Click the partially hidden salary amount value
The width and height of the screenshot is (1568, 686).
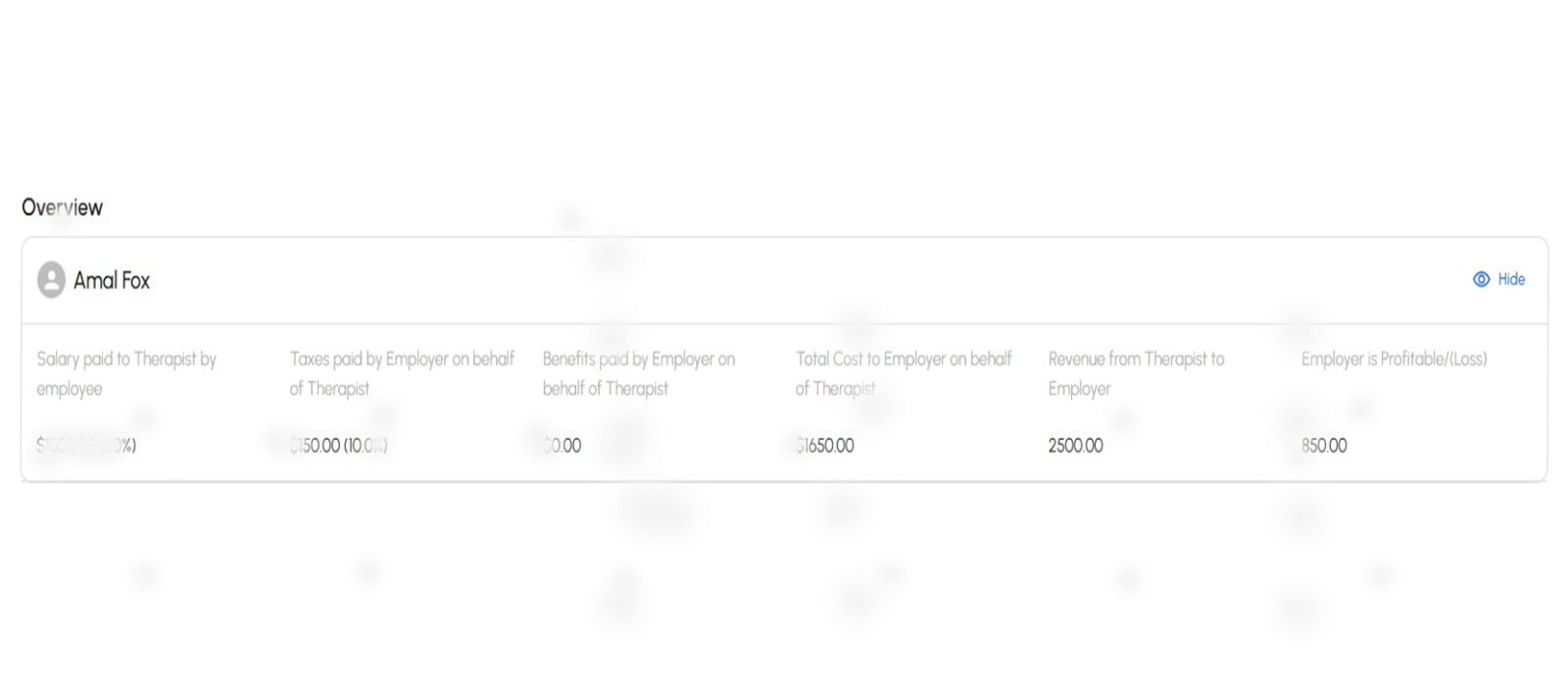click(86, 446)
